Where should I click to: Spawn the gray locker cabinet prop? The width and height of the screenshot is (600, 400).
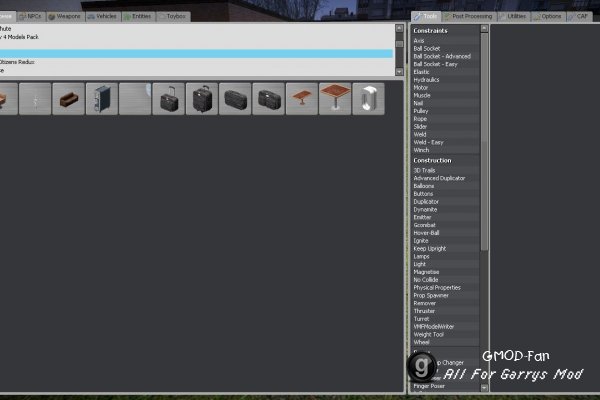pos(102,99)
